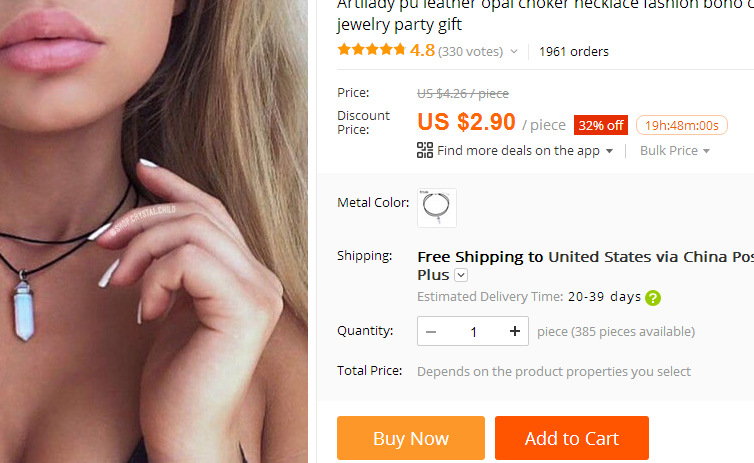Viewport: 754px width, 463px height.
Task: Click the Add to Cart button
Action: [572, 438]
